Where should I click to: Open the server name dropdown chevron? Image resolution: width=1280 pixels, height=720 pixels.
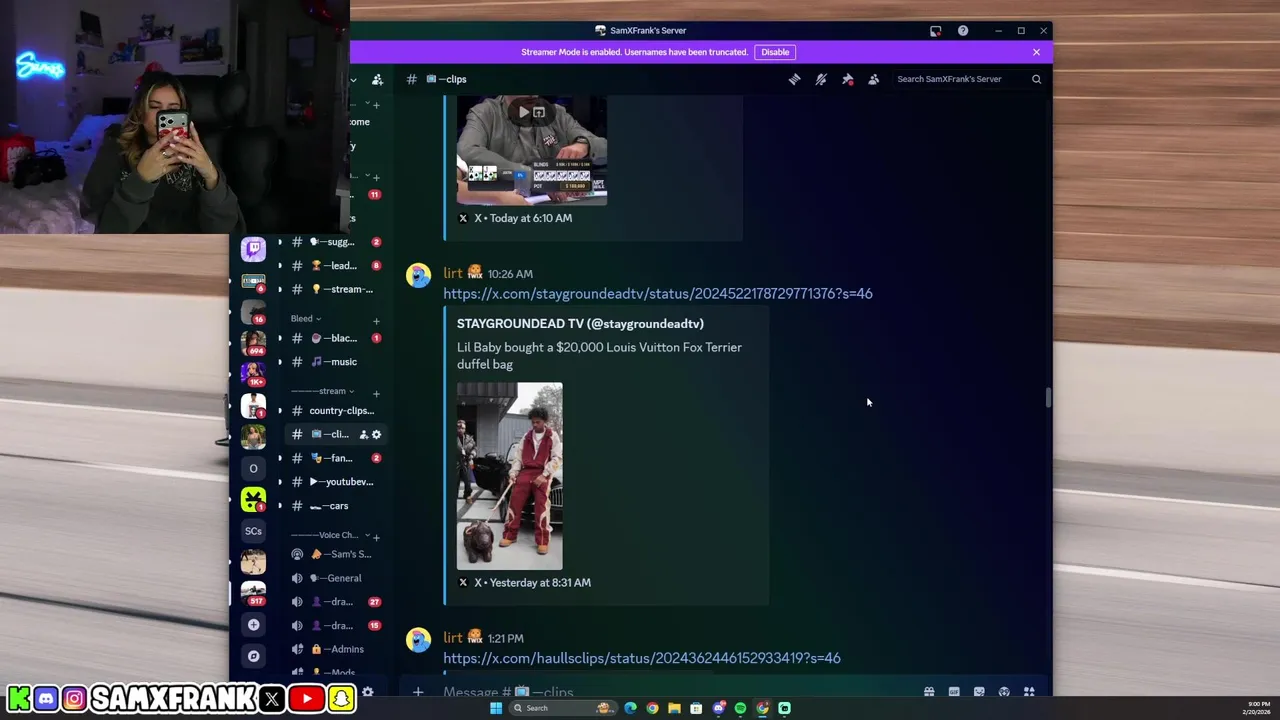coord(353,79)
